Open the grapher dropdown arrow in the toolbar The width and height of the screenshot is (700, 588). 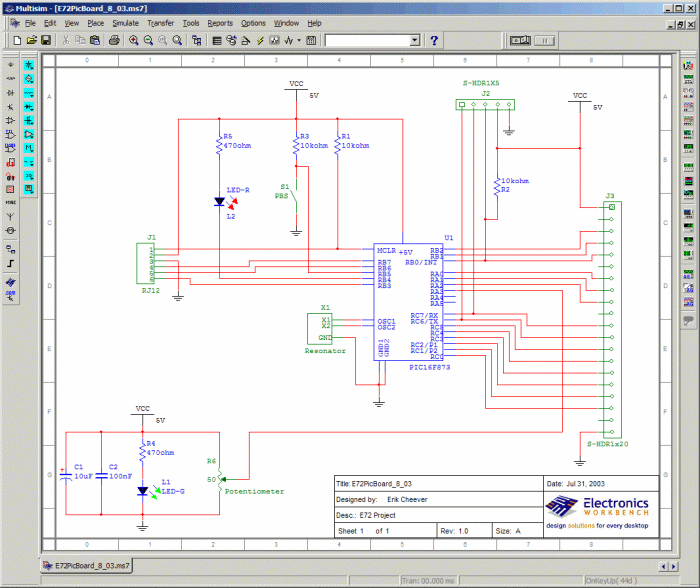tap(298, 41)
